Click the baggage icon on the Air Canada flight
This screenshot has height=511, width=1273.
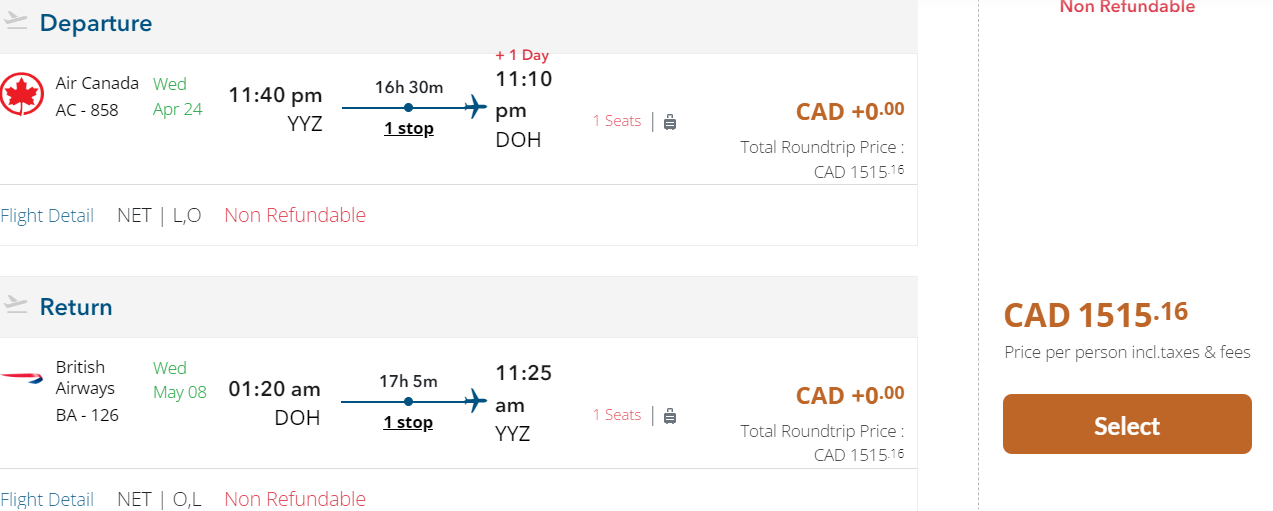(670, 122)
